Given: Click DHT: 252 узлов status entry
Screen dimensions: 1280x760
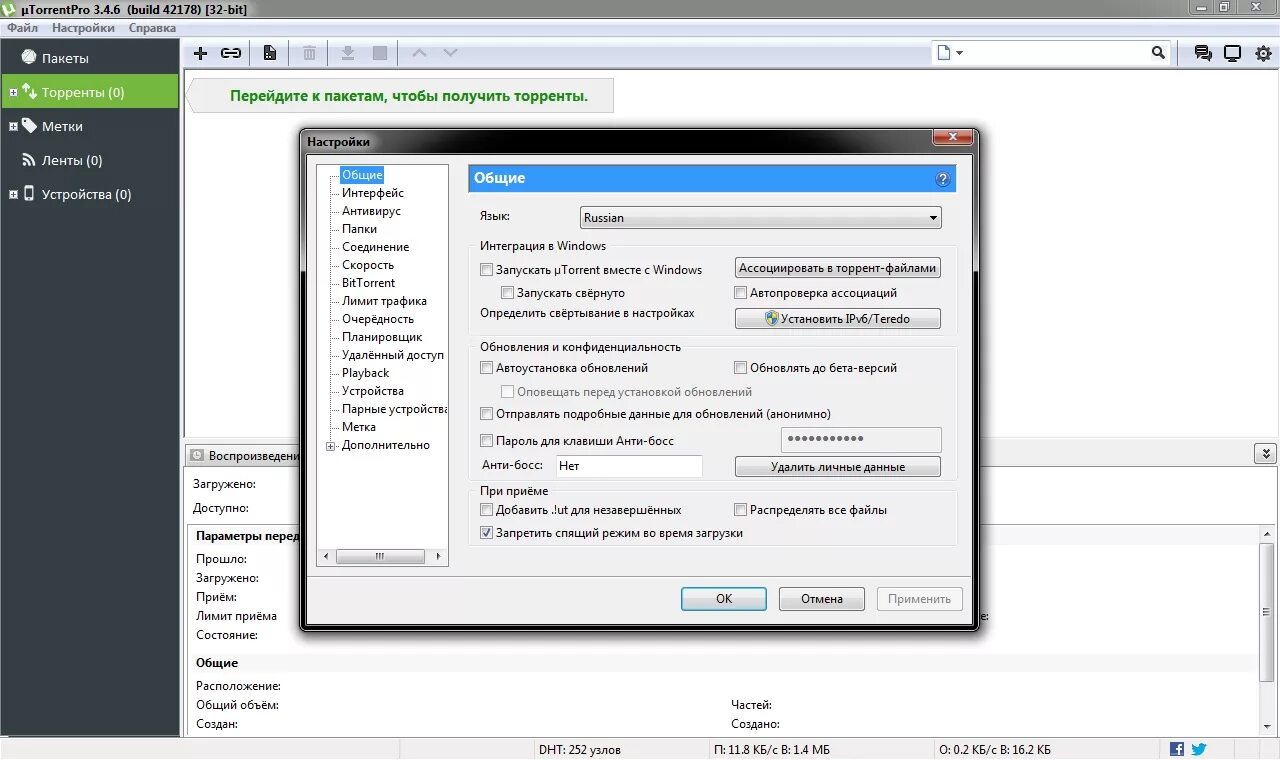Looking at the screenshot, I should coord(580,750).
